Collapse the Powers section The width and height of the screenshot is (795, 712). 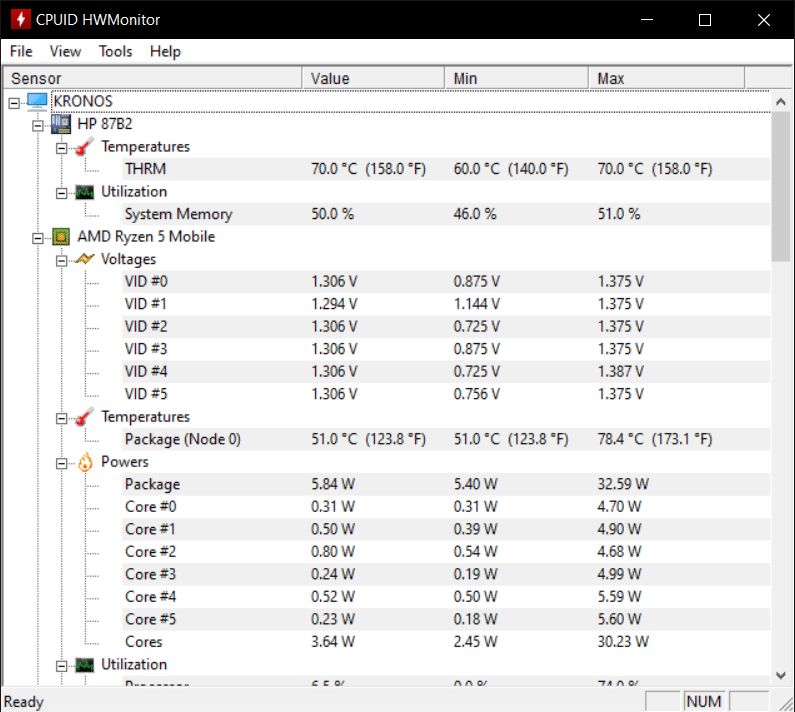coord(61,464)
